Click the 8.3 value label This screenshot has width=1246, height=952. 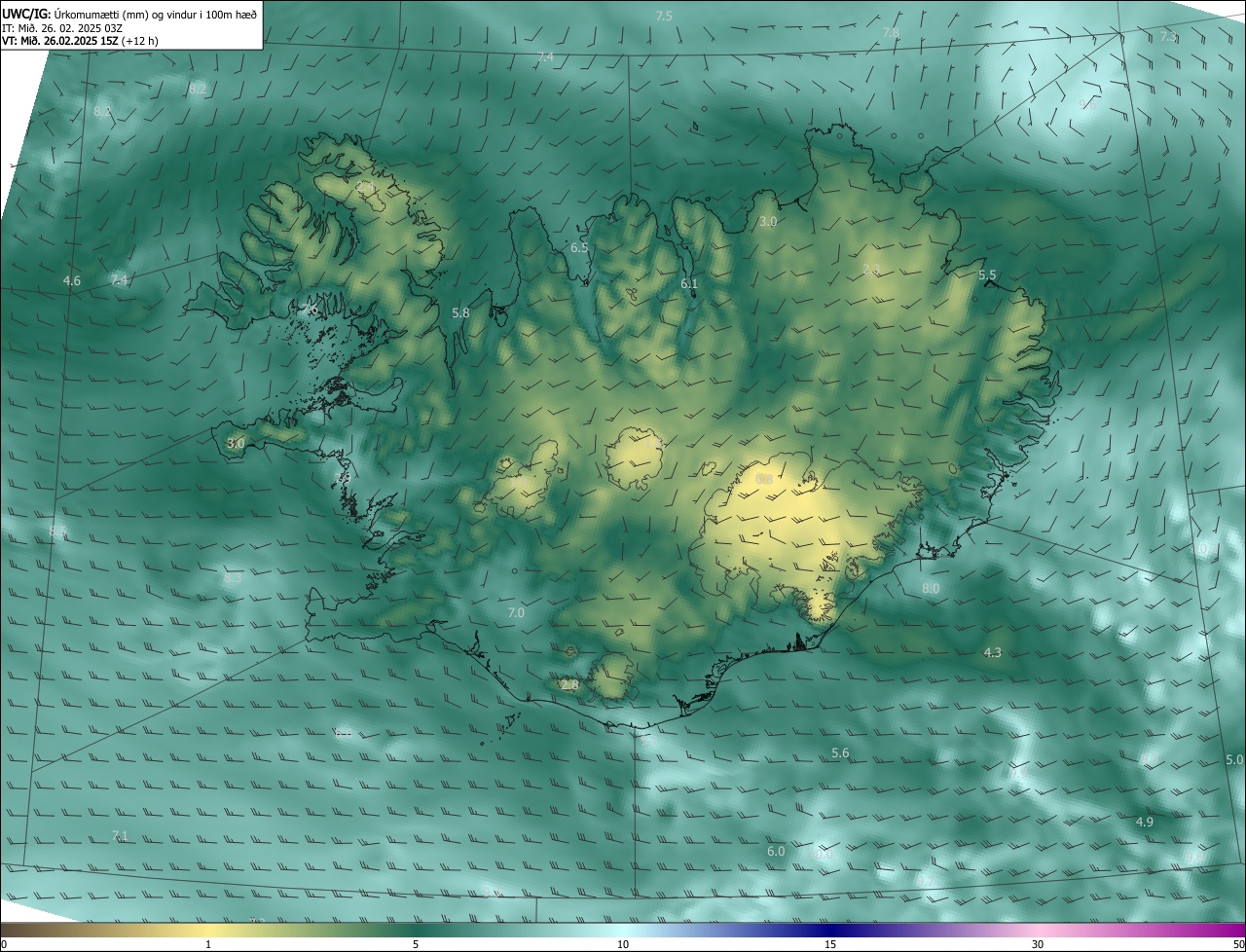[x=233, y=578]
